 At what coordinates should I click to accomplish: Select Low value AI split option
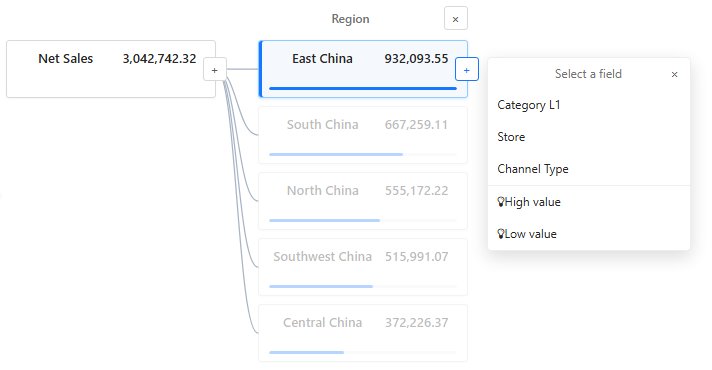(x=588, y=234)
